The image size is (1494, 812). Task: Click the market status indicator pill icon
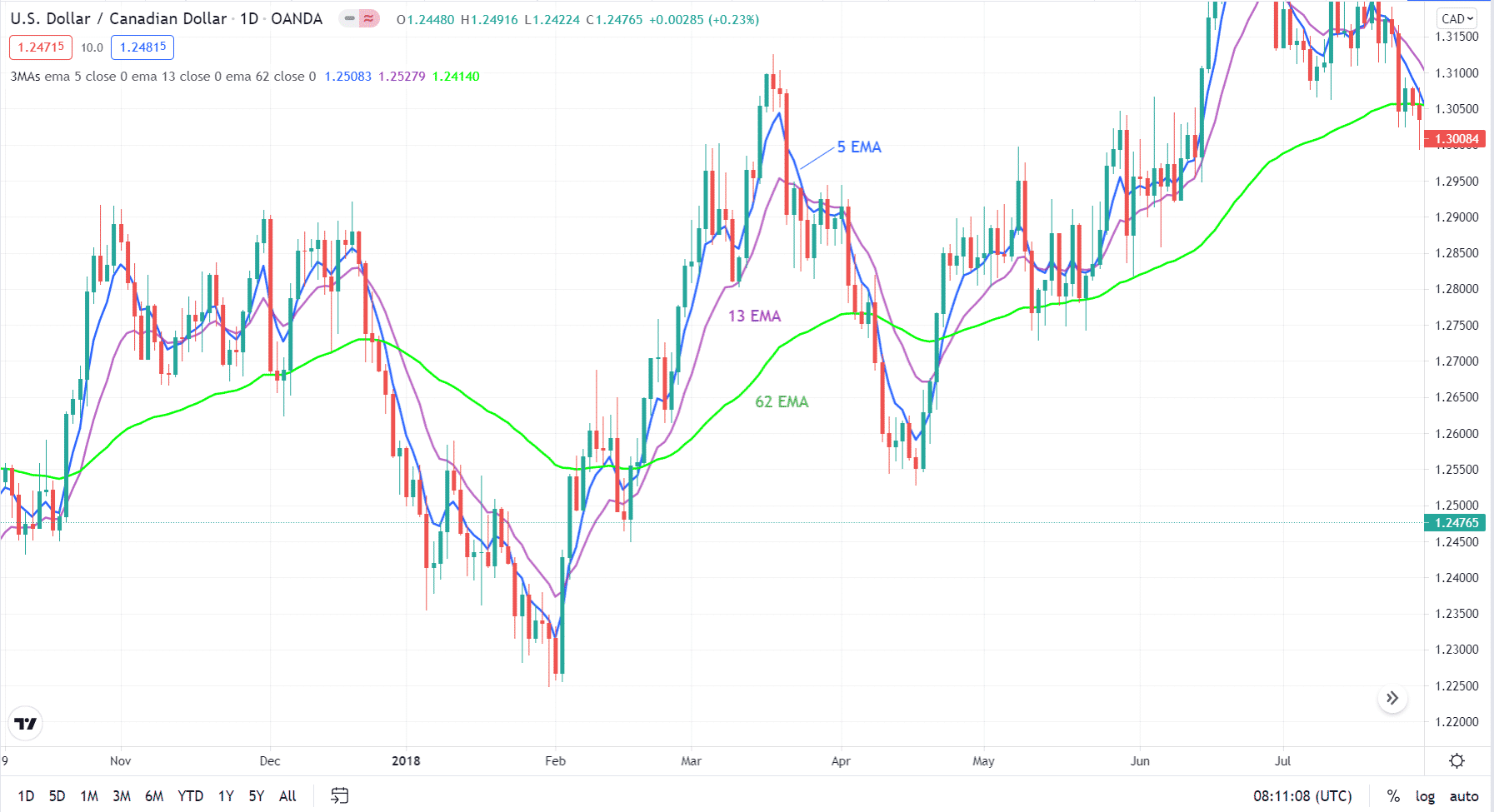tap(359, 18)
